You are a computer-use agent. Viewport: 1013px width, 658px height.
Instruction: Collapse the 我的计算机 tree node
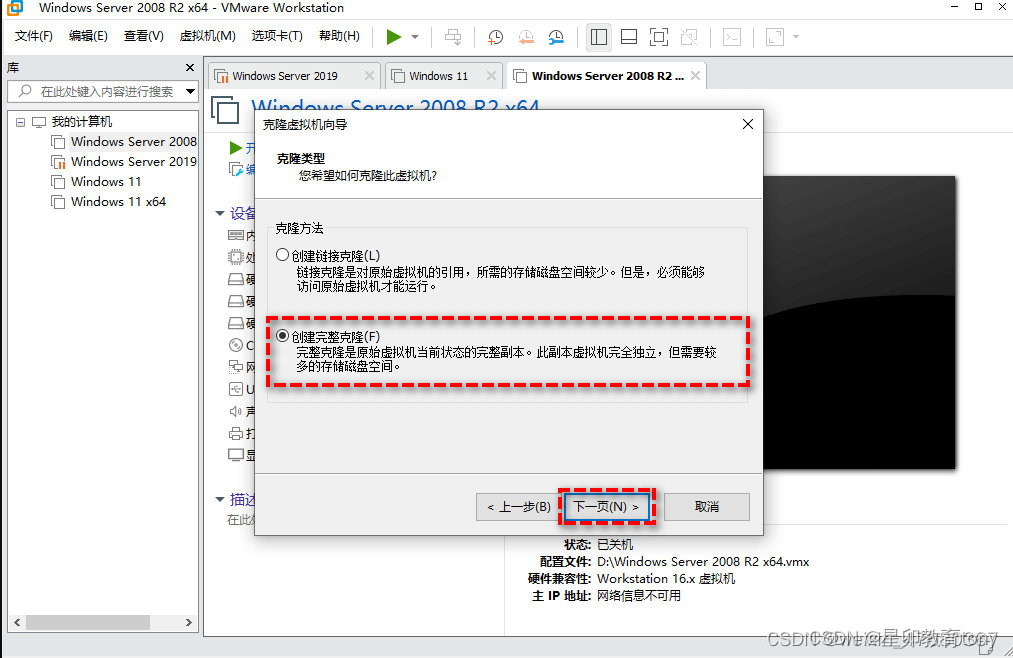point(21,121)
